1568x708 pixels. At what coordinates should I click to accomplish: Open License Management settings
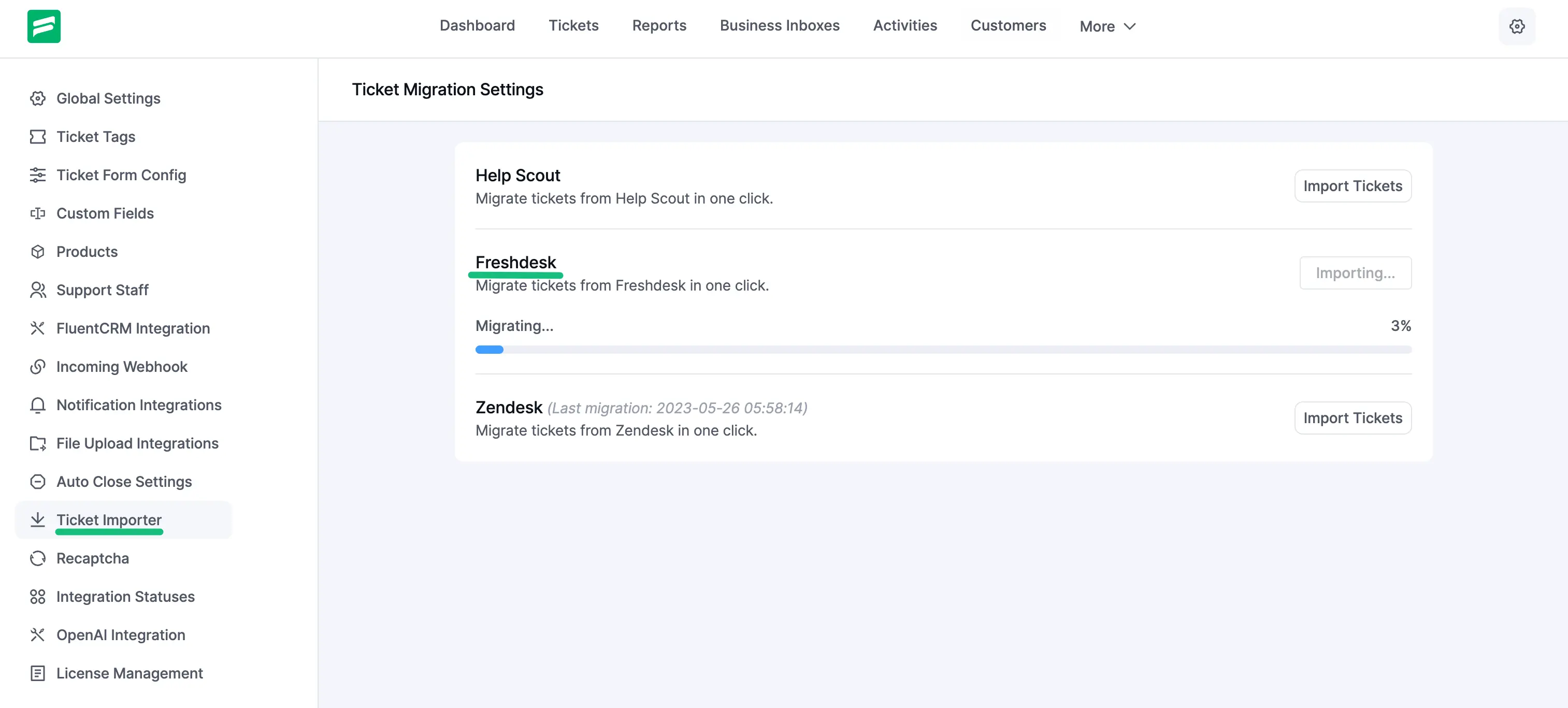tap(129, 673)
